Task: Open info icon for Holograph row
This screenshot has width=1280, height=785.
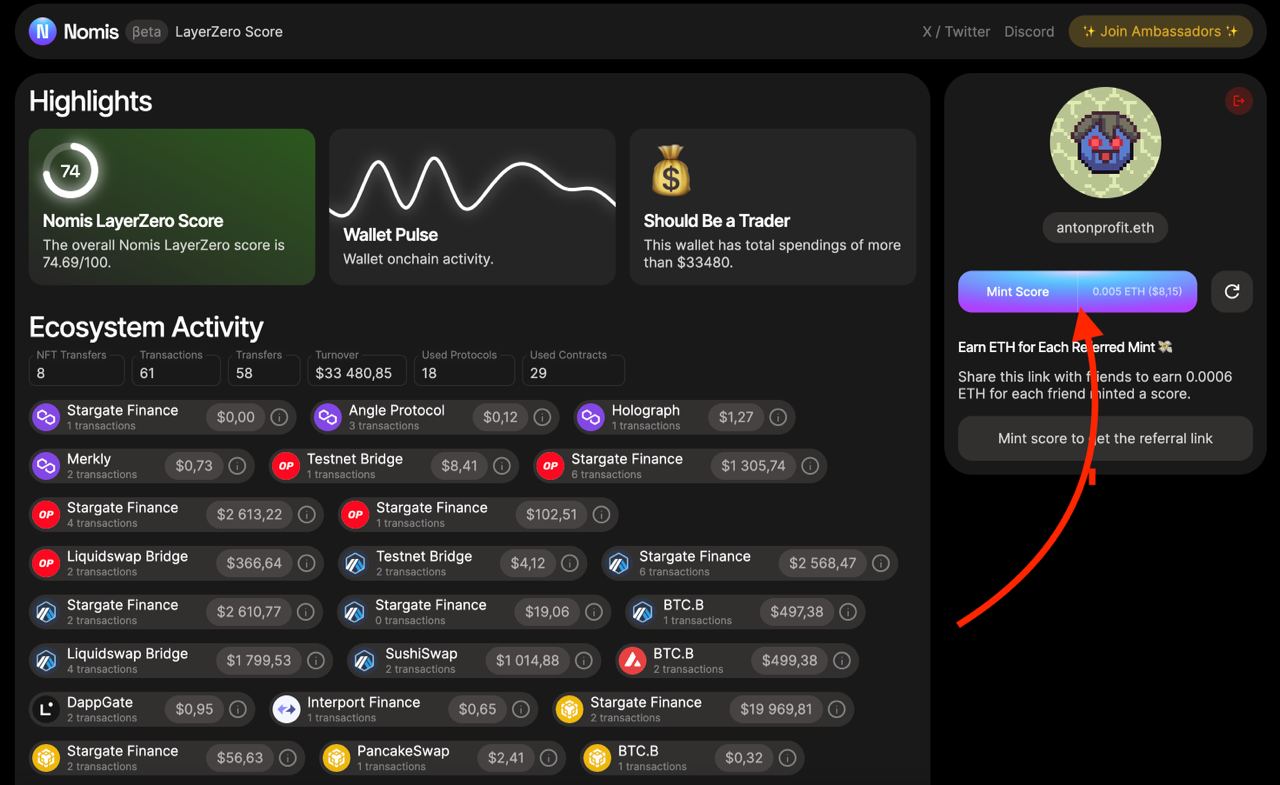Action: (777, 417)
